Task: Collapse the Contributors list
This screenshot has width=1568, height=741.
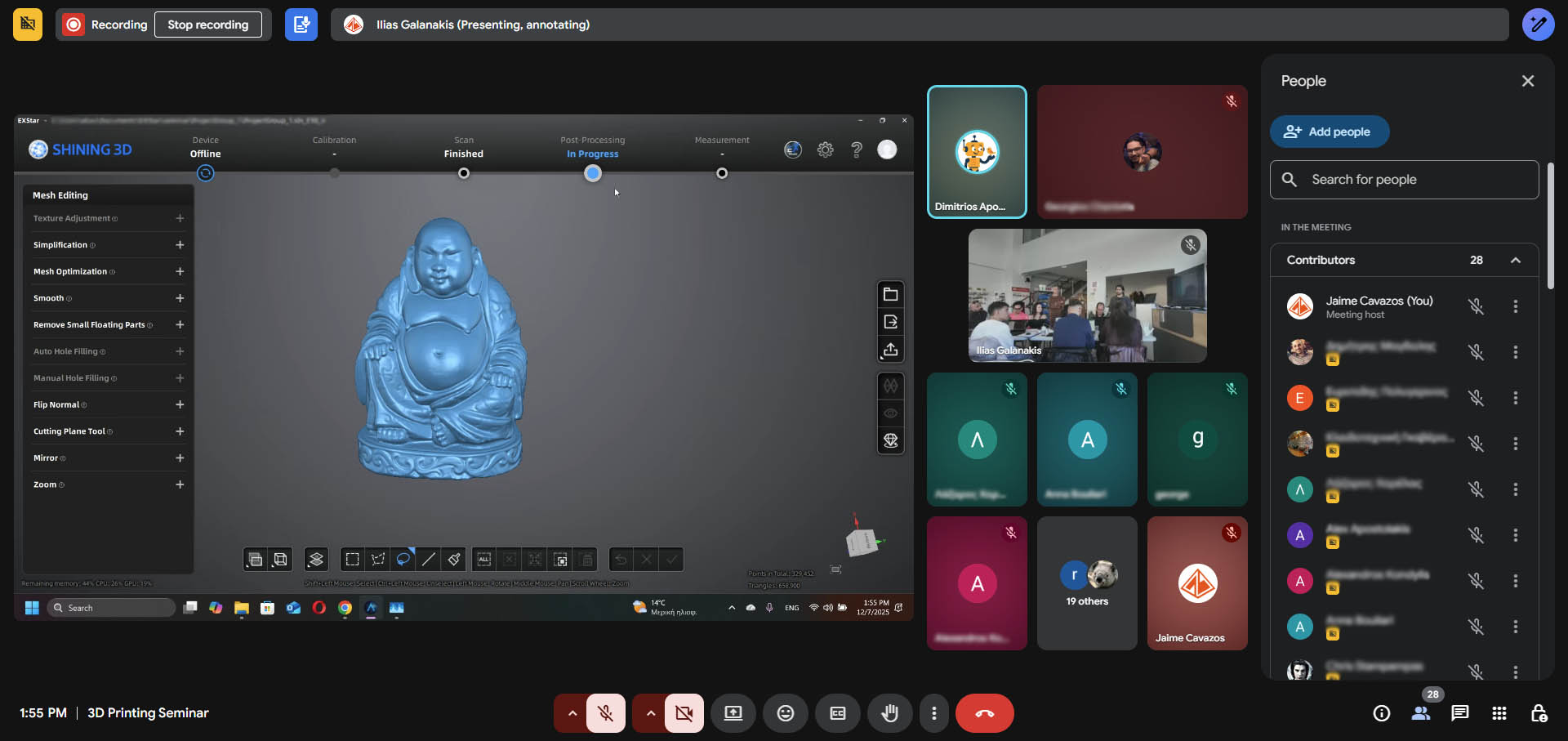Action: [1515, 260]
